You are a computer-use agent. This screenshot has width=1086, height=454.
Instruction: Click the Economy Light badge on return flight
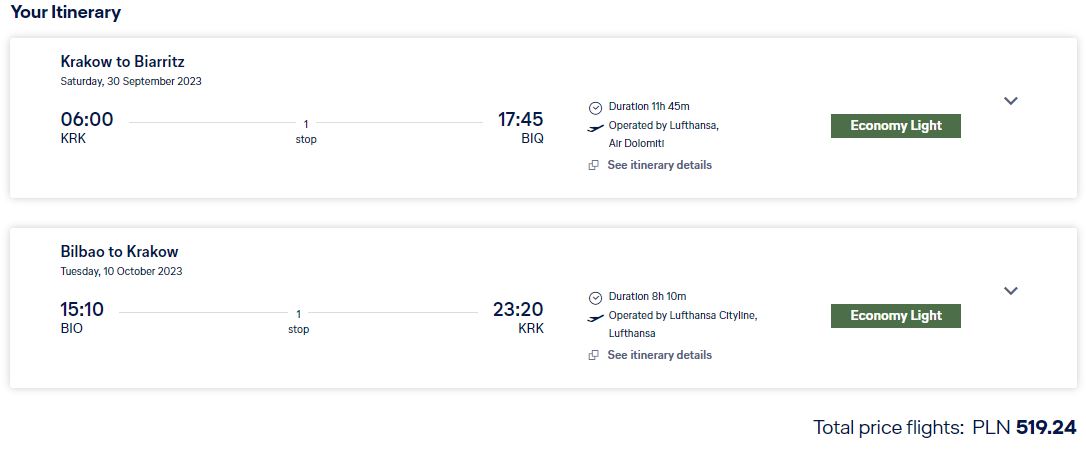[896, 316]
